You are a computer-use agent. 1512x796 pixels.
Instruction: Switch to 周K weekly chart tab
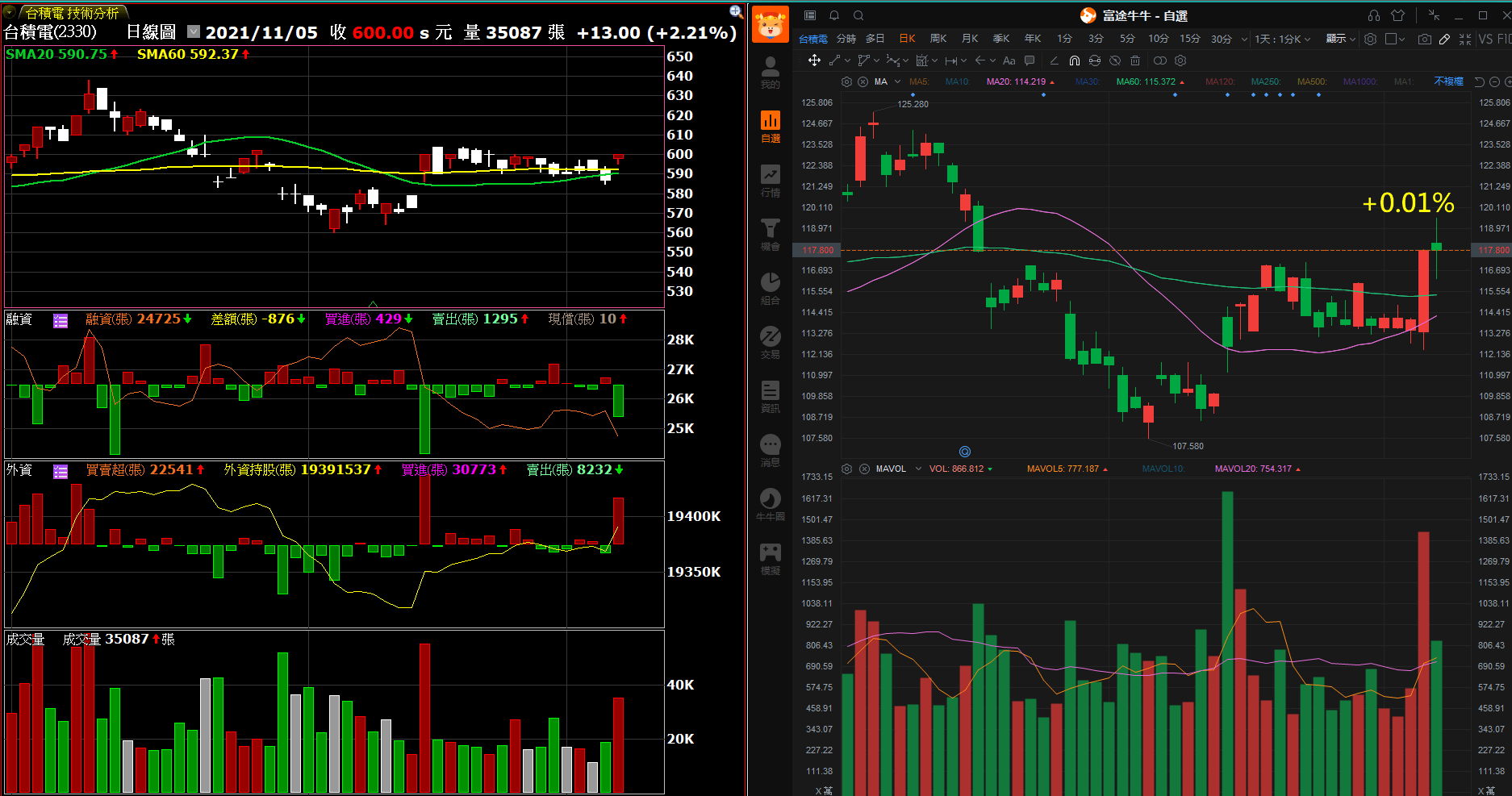coord(938,39)
